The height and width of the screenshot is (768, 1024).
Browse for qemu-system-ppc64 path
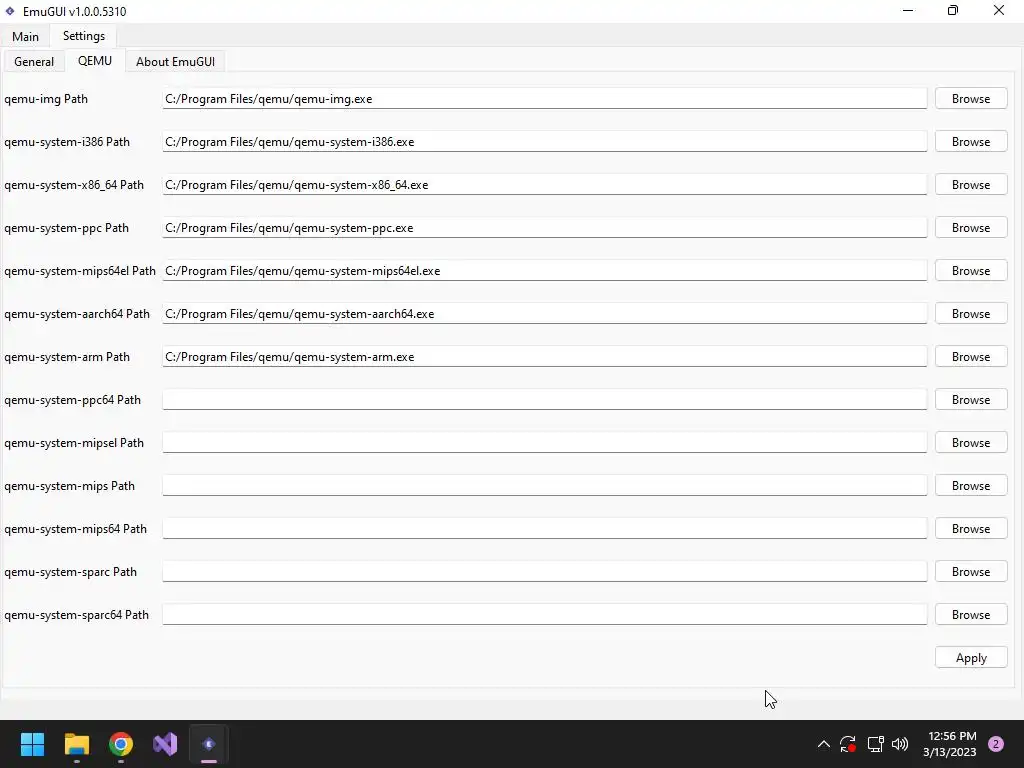pos(970,400)
